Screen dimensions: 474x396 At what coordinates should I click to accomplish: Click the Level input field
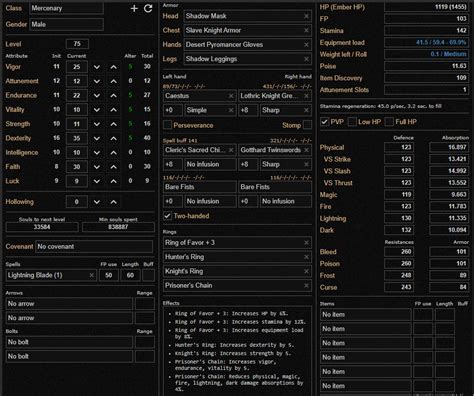77,44
